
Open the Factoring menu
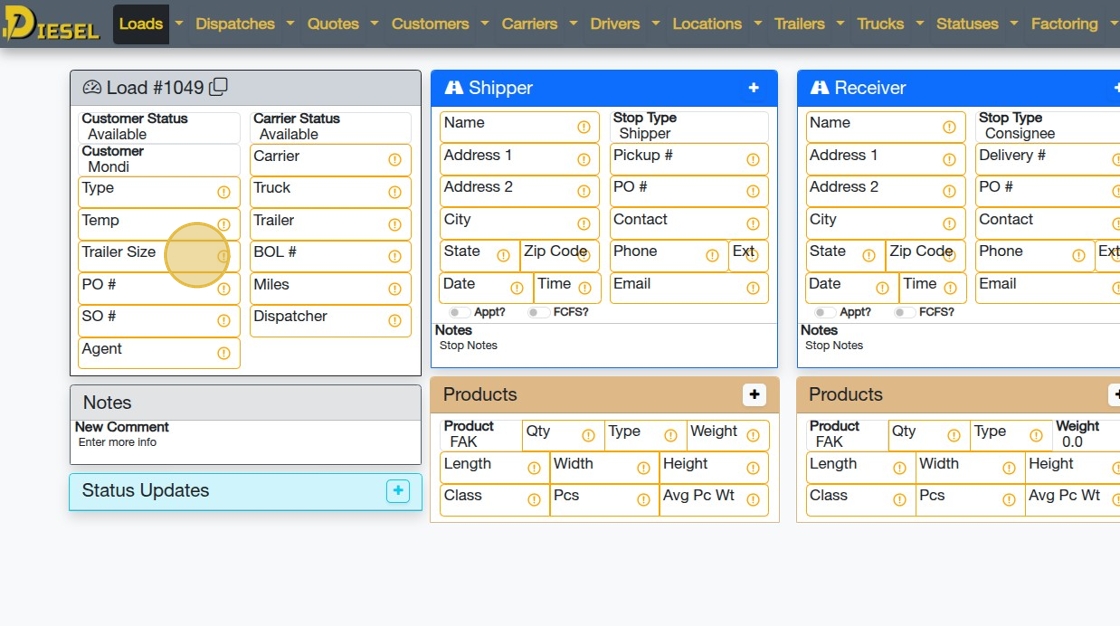pos(1064,24)
